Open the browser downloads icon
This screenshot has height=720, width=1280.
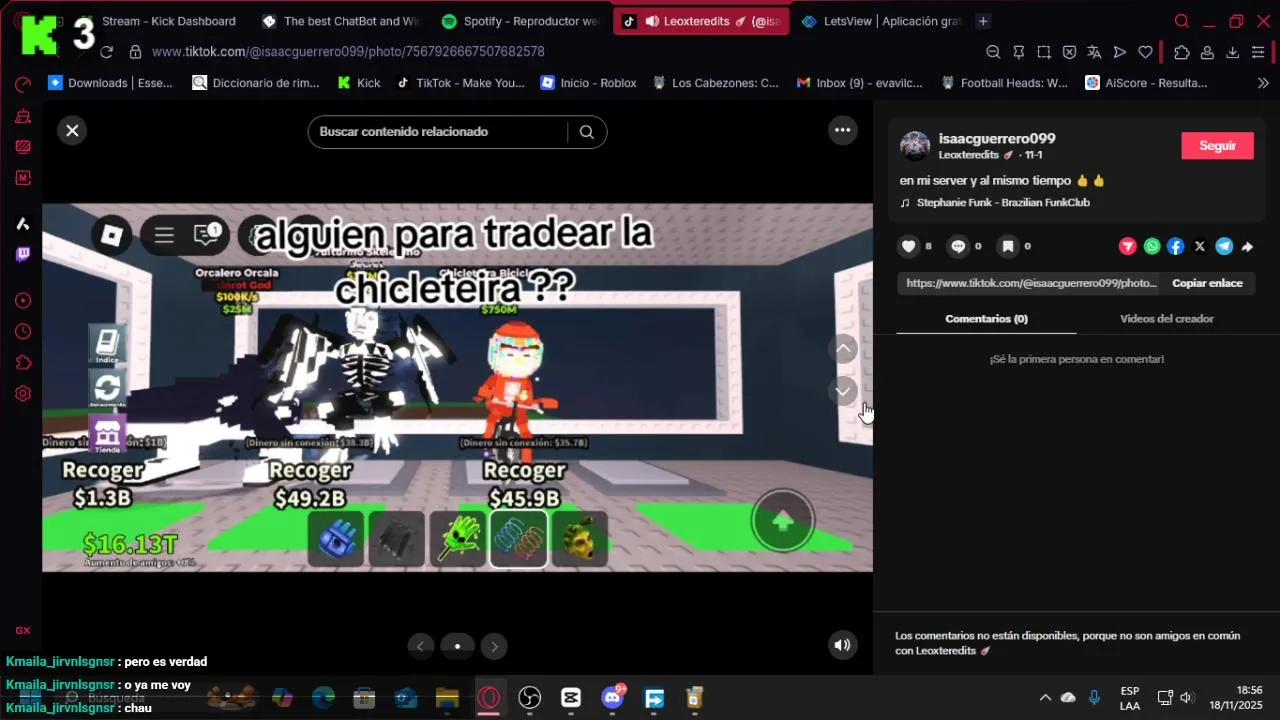coord(1233,52)
